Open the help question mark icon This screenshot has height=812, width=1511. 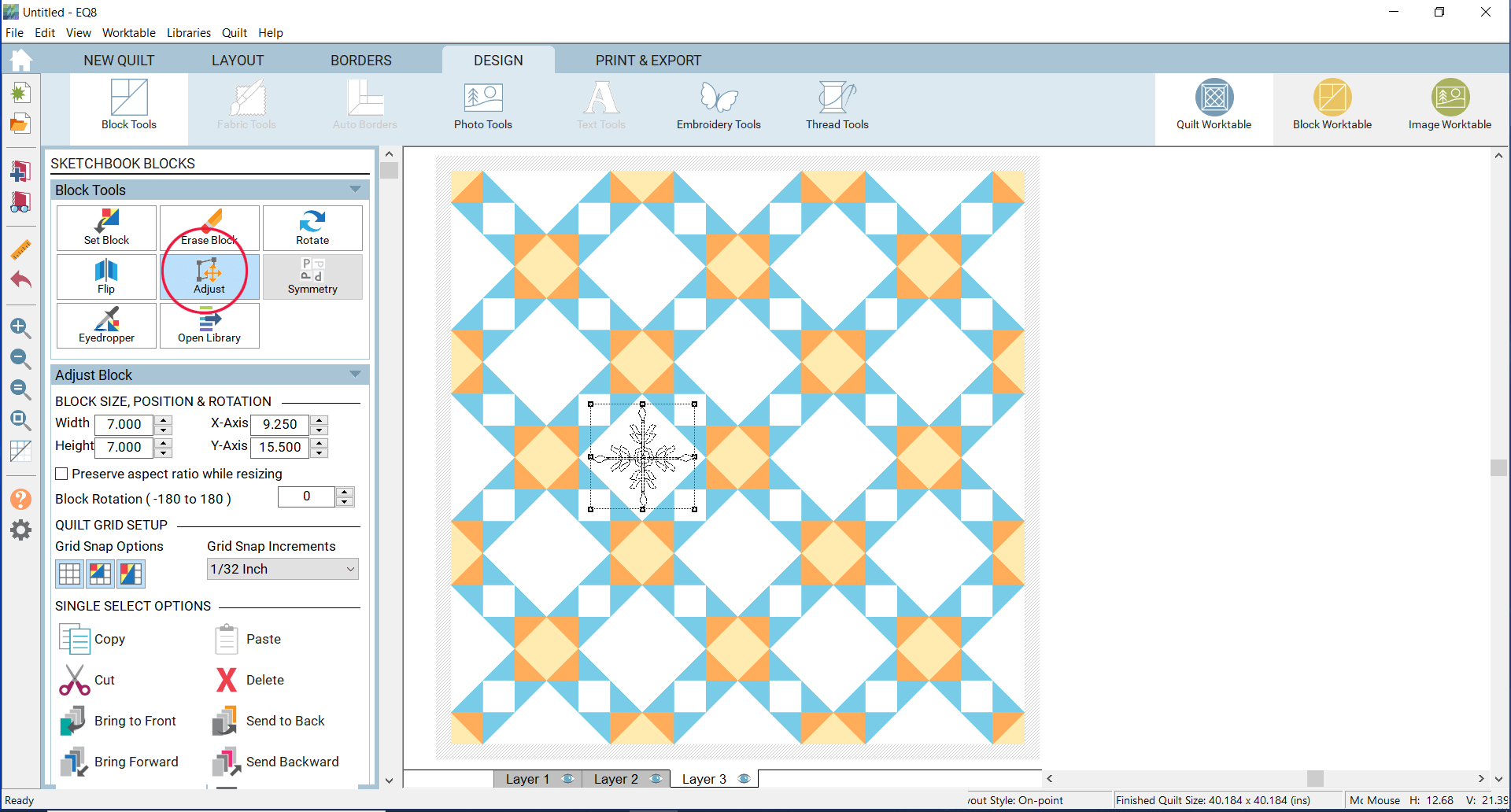pyautogui.click(x=20, y=500)
